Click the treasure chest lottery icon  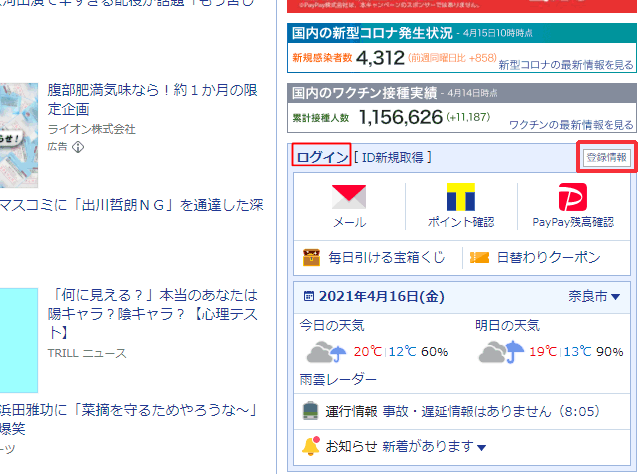coord(311,257)
